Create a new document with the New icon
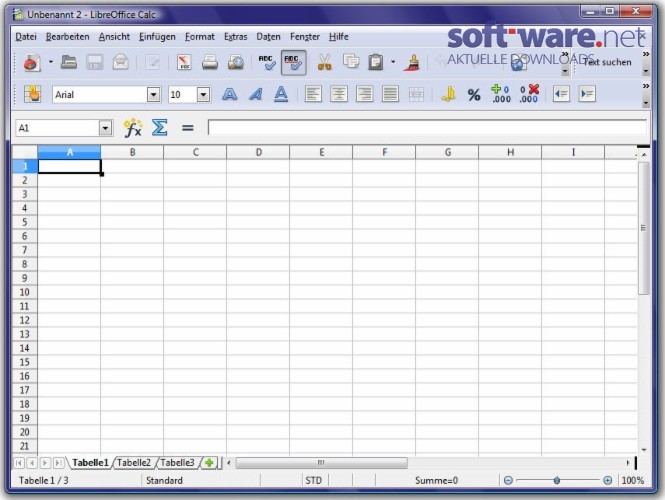This screenshot has height=500, width=665. 32,63
